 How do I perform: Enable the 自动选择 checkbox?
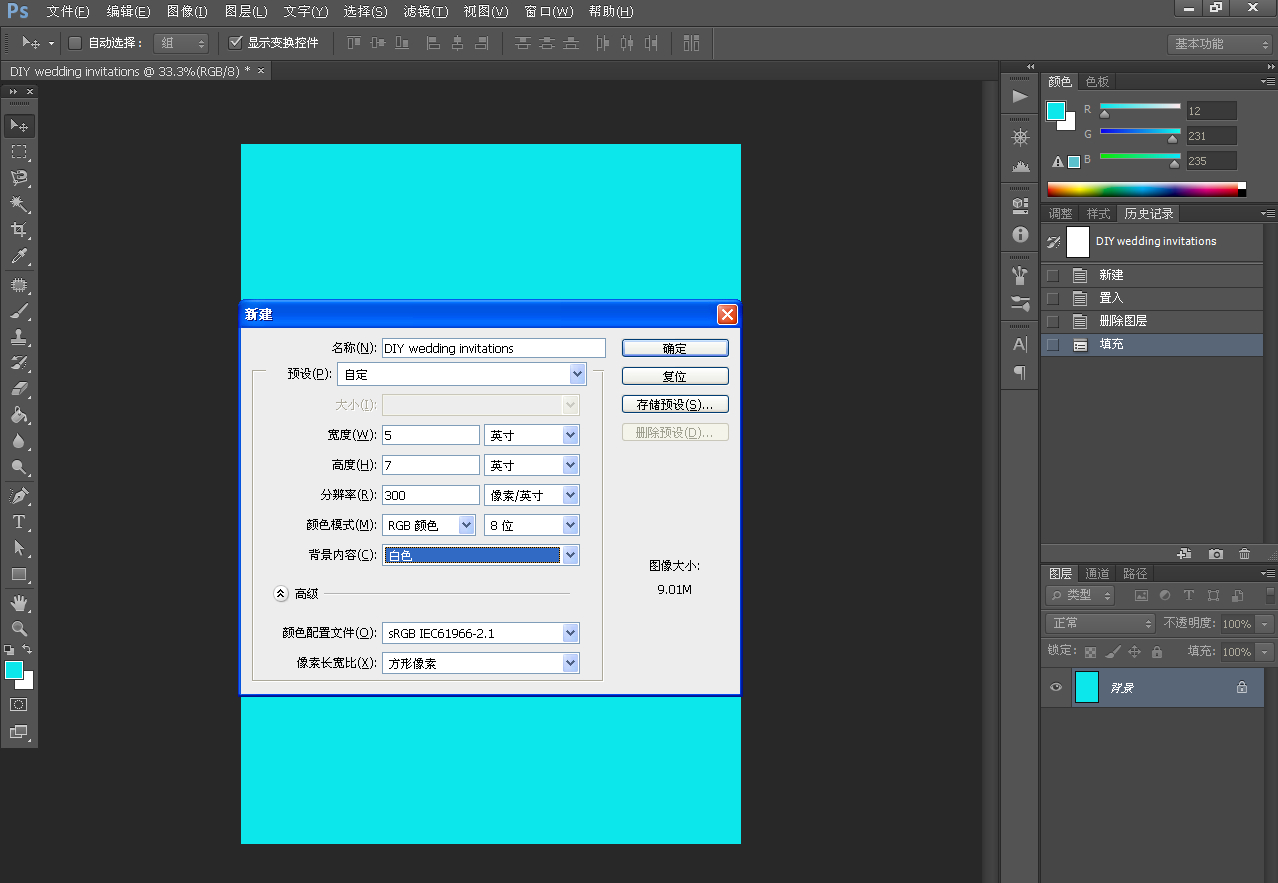(75, 43)
